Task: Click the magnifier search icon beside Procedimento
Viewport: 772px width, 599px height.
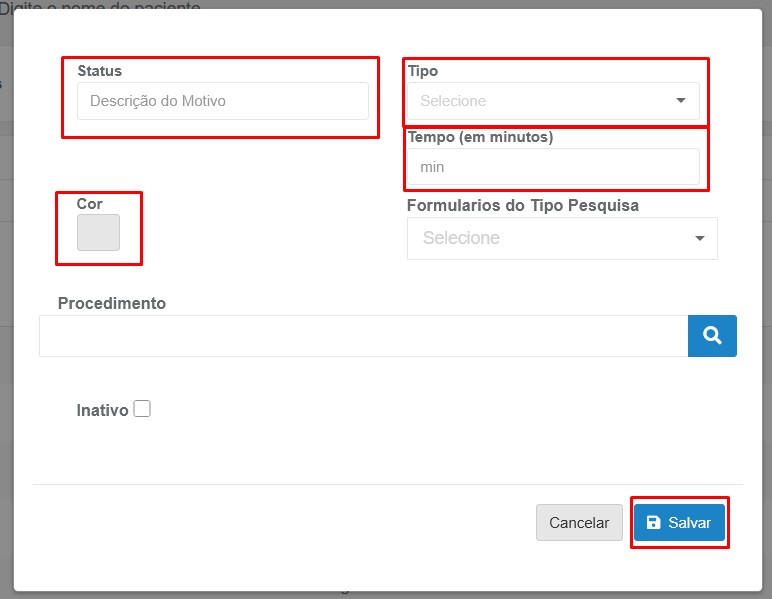Action: point(712,336)
